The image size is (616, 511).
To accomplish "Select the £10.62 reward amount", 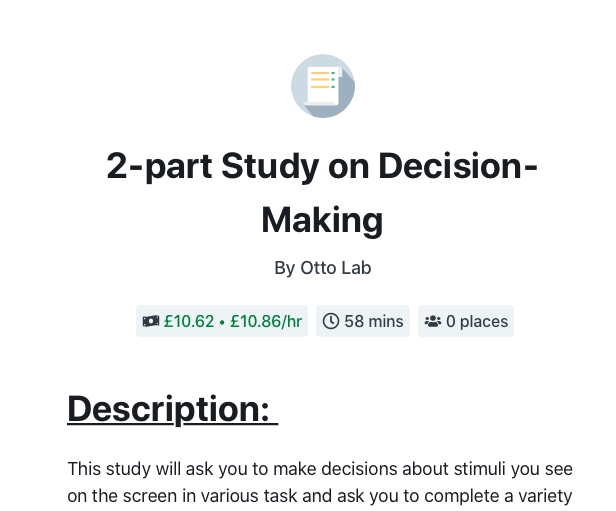I will (x=189, y=321).
